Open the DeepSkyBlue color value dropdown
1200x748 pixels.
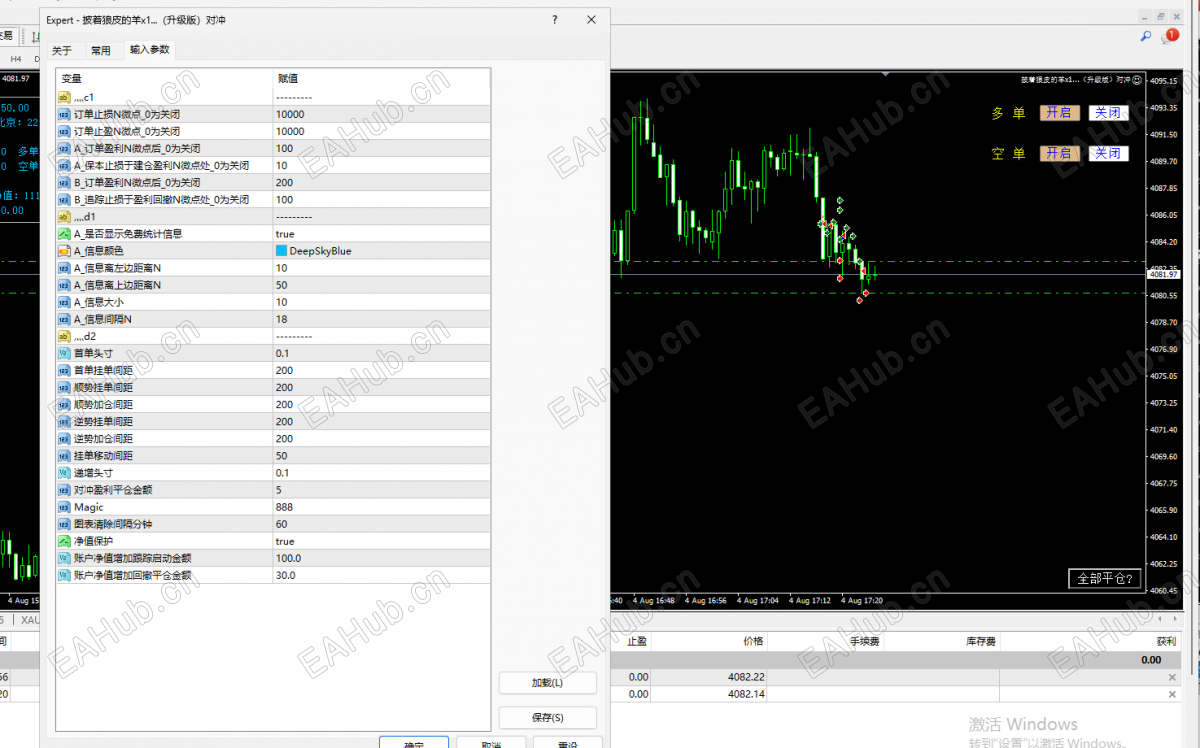click(x=381, y=250)
